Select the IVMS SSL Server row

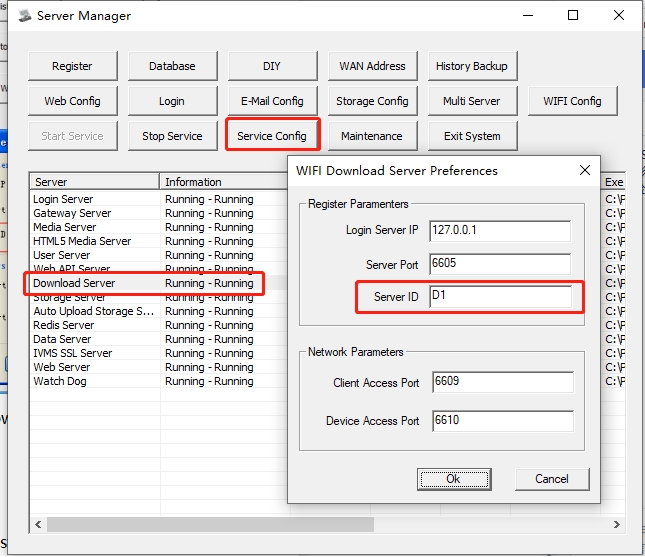click(159, 353)
